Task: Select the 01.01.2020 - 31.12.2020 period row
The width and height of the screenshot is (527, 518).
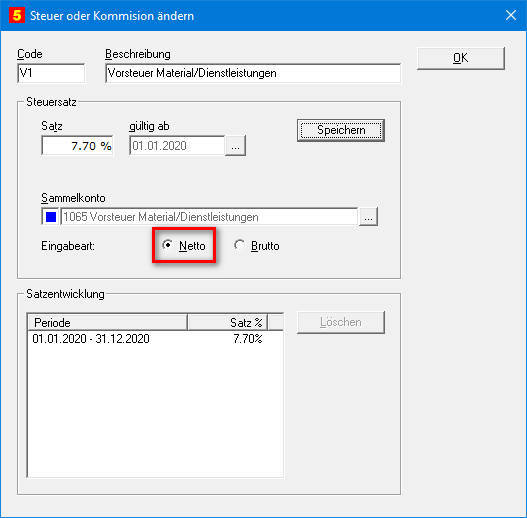Action: point(155,338)
